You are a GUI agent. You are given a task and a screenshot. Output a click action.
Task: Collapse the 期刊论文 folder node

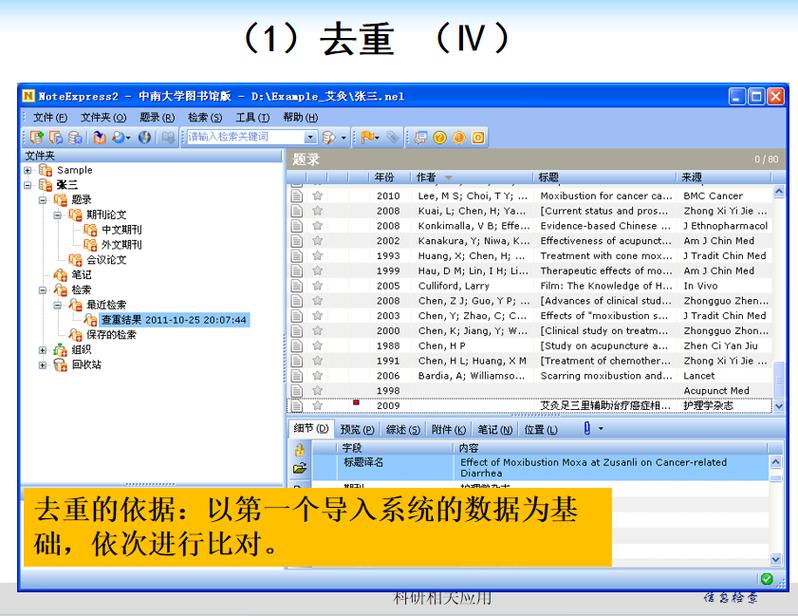pos(58,215)
